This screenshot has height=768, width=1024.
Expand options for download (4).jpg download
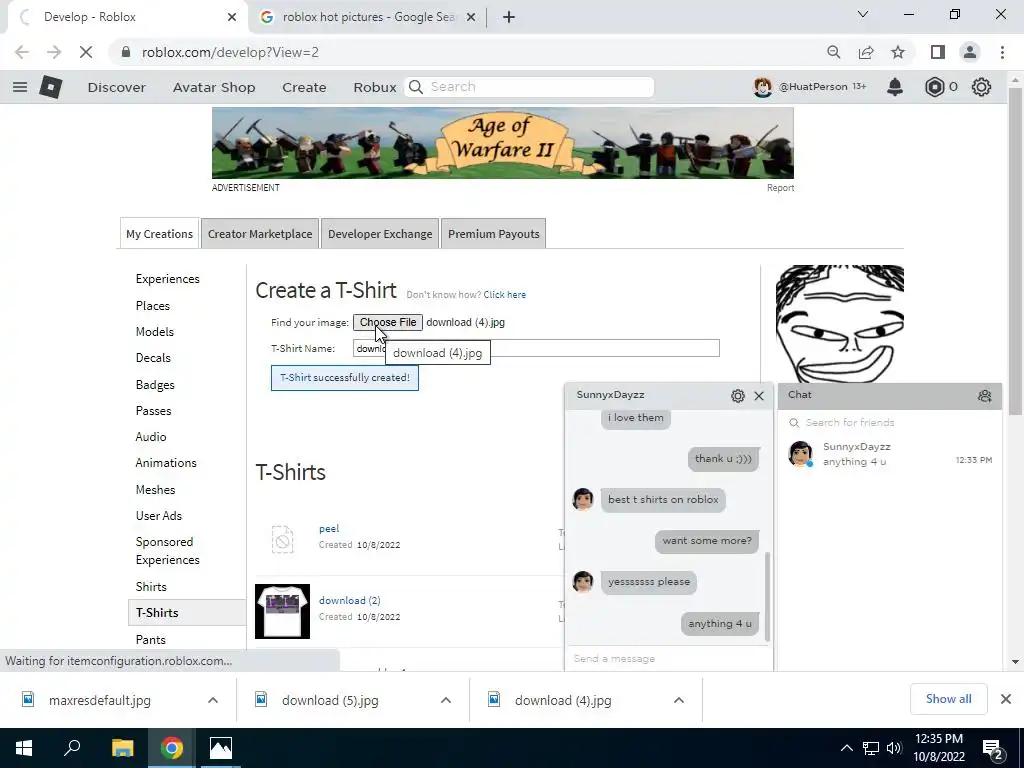[679, 700]
